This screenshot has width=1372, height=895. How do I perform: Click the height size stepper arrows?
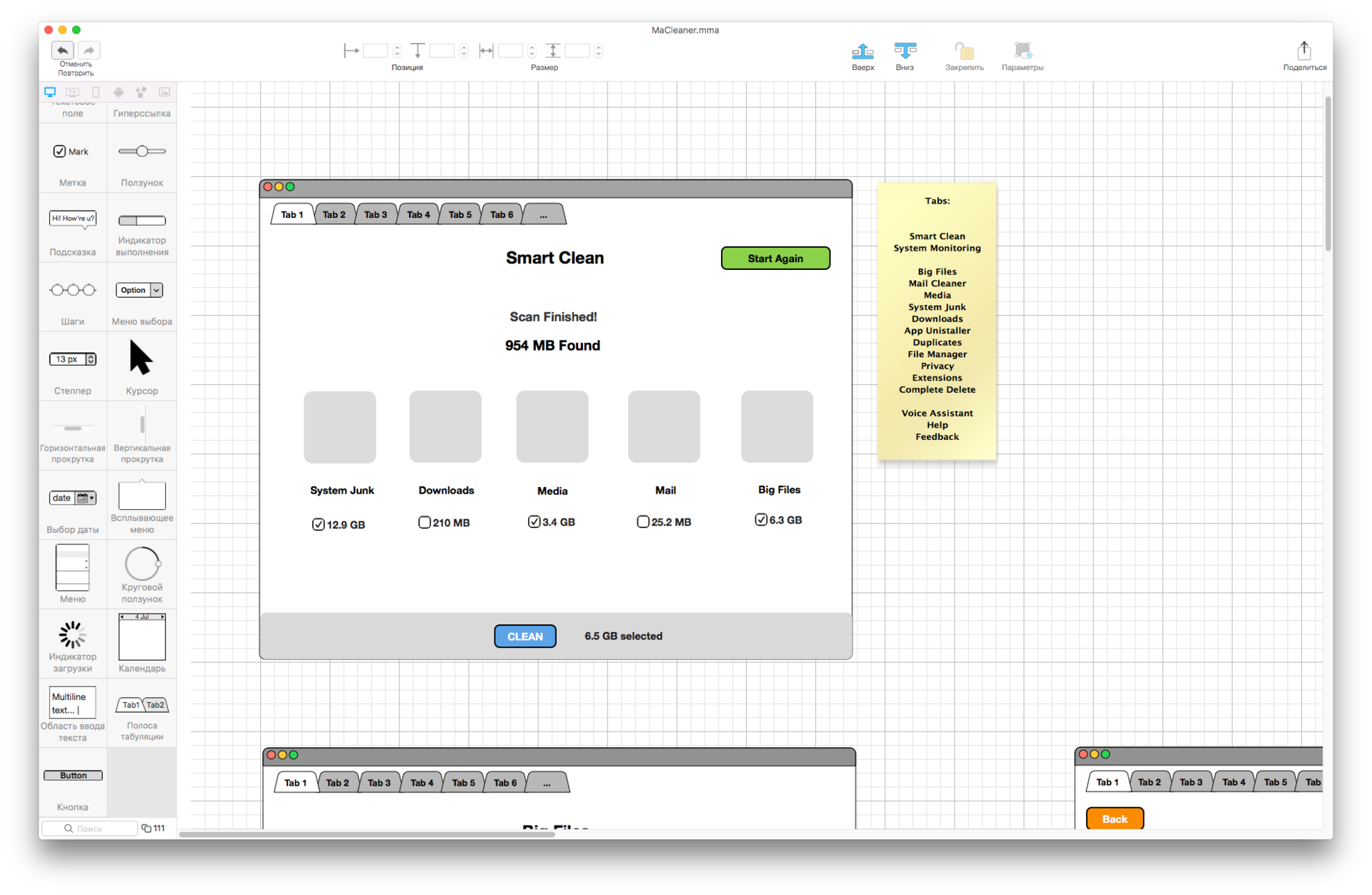(598, 50)
